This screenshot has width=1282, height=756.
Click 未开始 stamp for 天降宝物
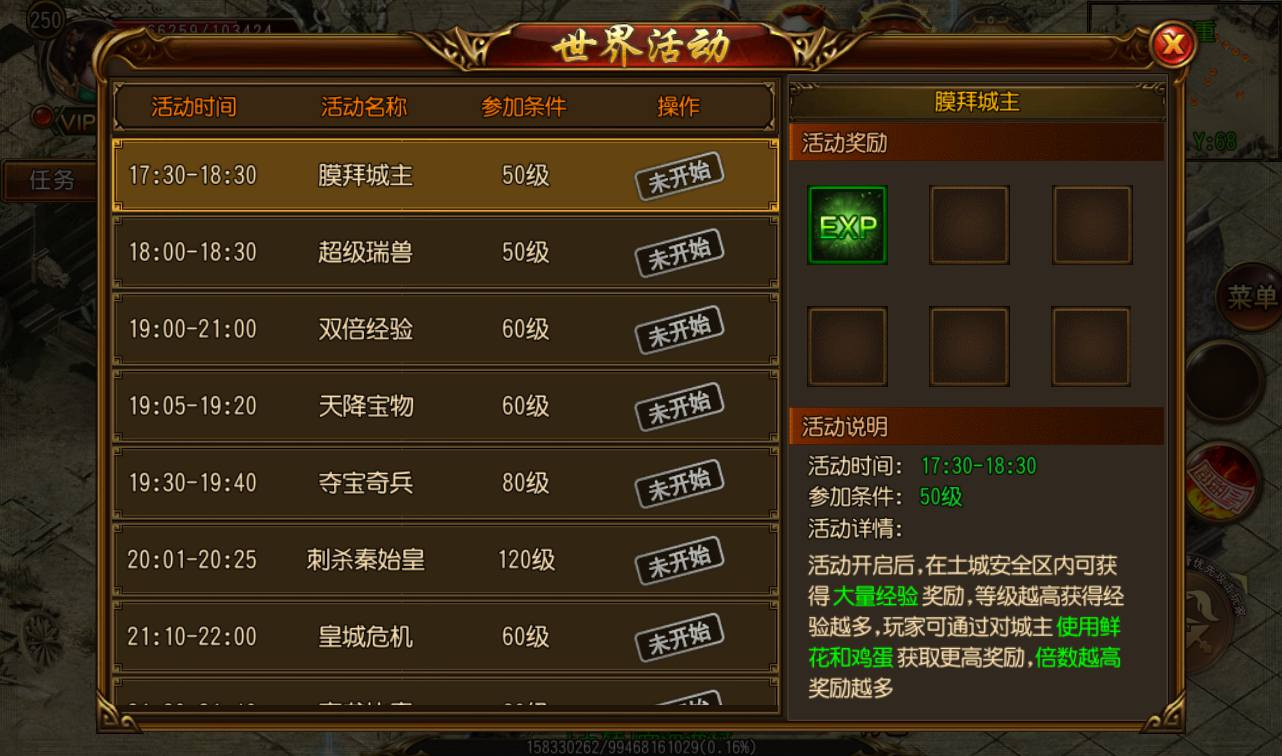click(680, 406)
